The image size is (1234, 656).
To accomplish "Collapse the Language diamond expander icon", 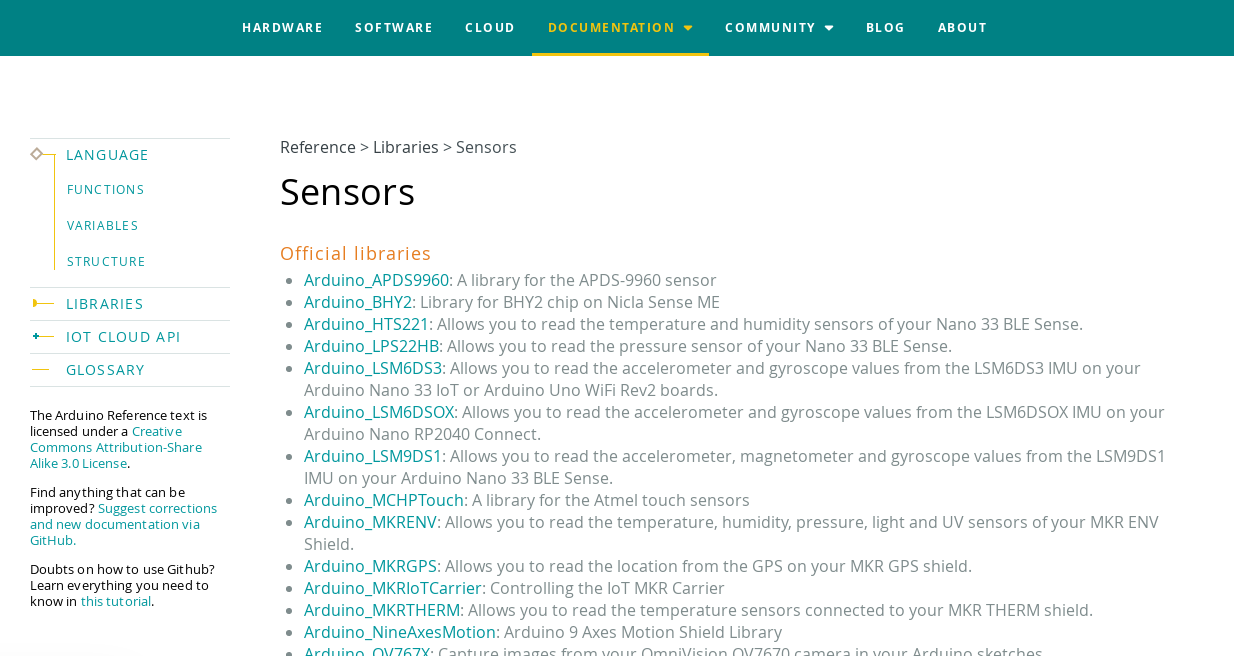I will (37, 154).
